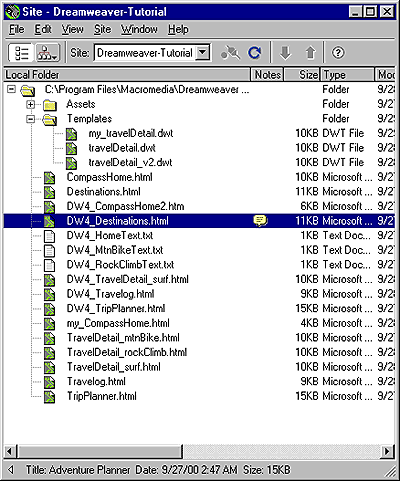The image size is (400, 481).
Task: Click Destinations.html file icon
Action: coord(49,192)
